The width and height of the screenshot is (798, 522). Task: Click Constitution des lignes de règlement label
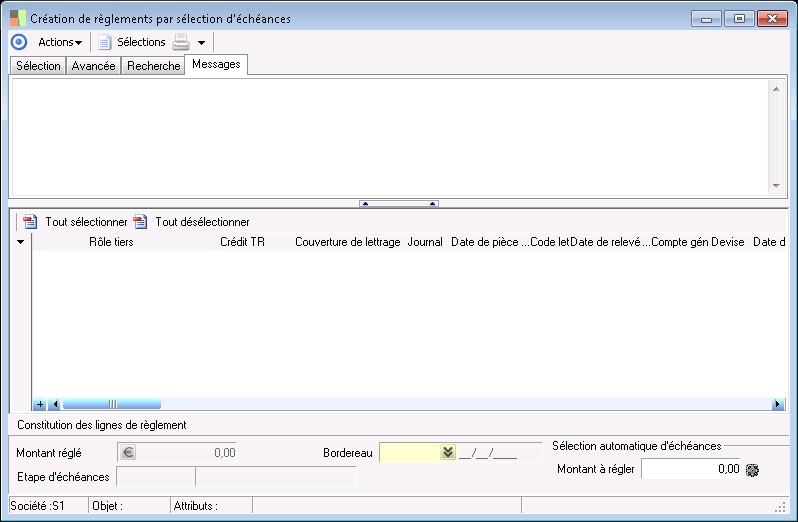(x=102, y=425)
